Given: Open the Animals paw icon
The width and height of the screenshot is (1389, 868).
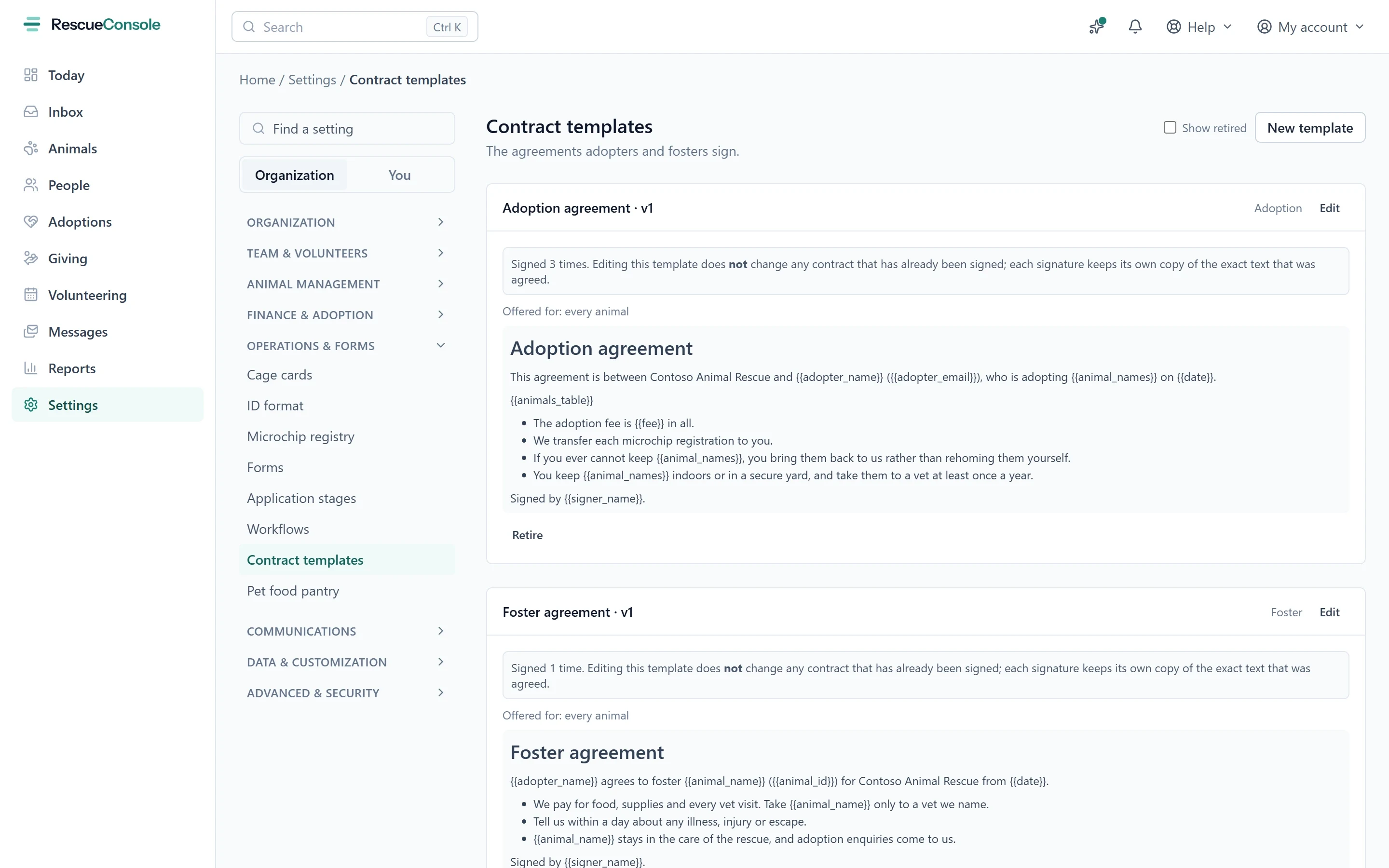Looking at the screenshot, I should tap(31, 149).
